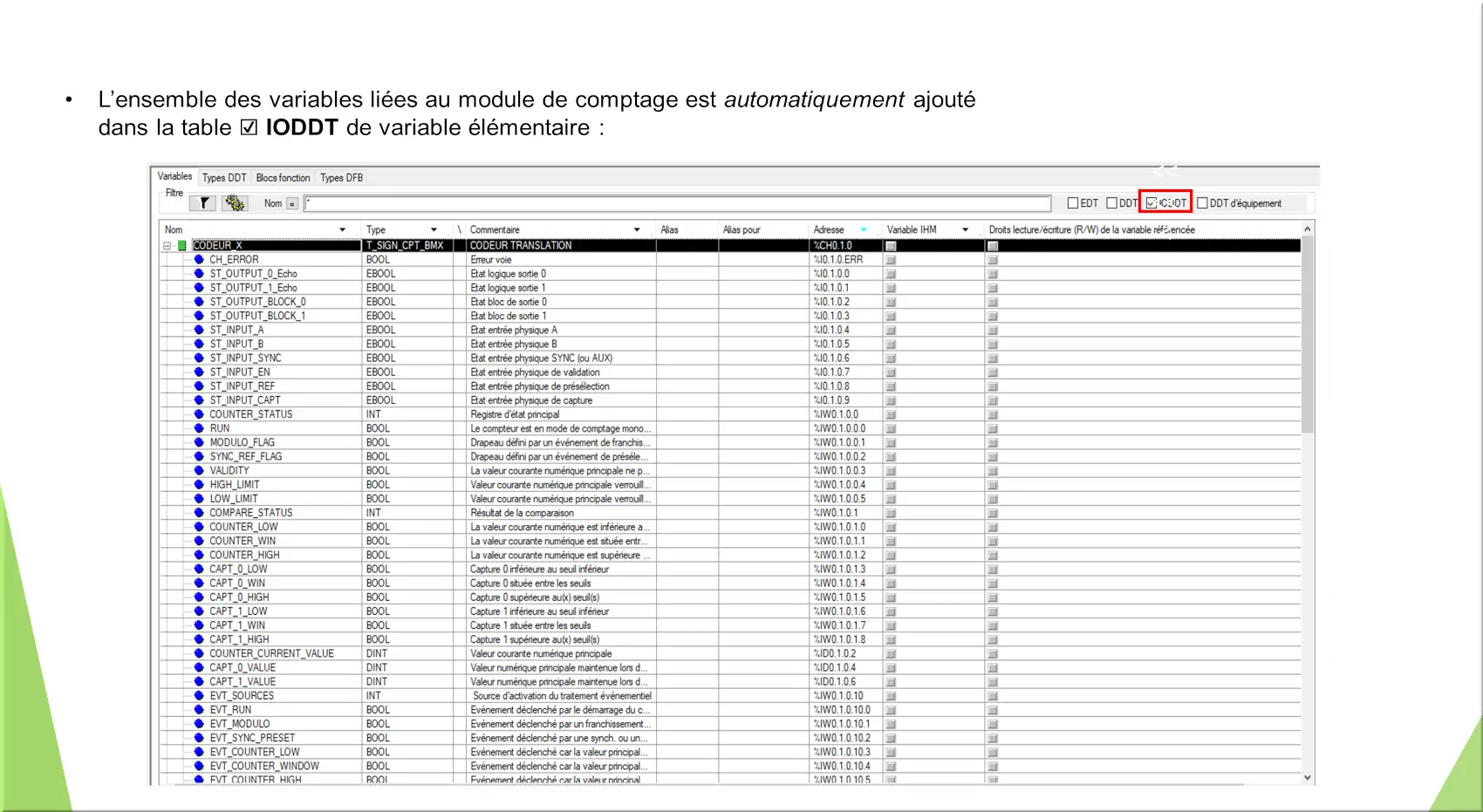
Task: Select the CAPT_0_VALUE variable row
Action: (731, 668)
